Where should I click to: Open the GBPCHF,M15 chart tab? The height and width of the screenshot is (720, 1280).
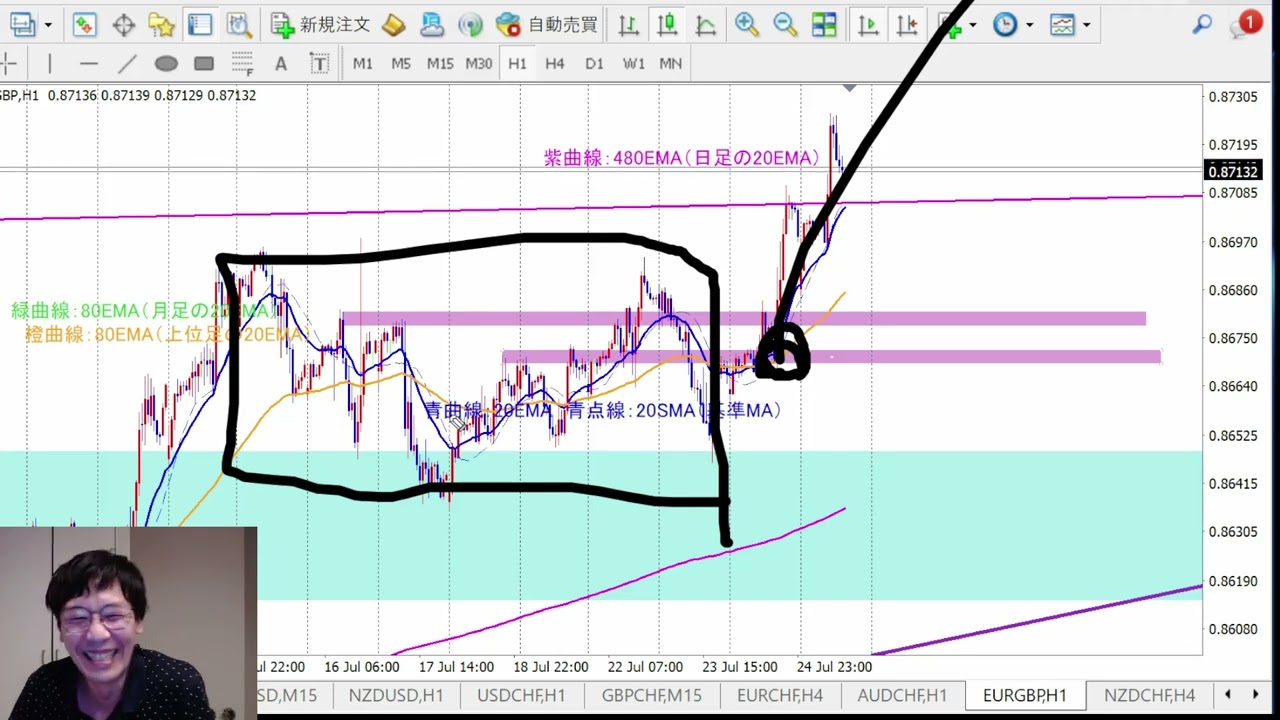point(651,695)
